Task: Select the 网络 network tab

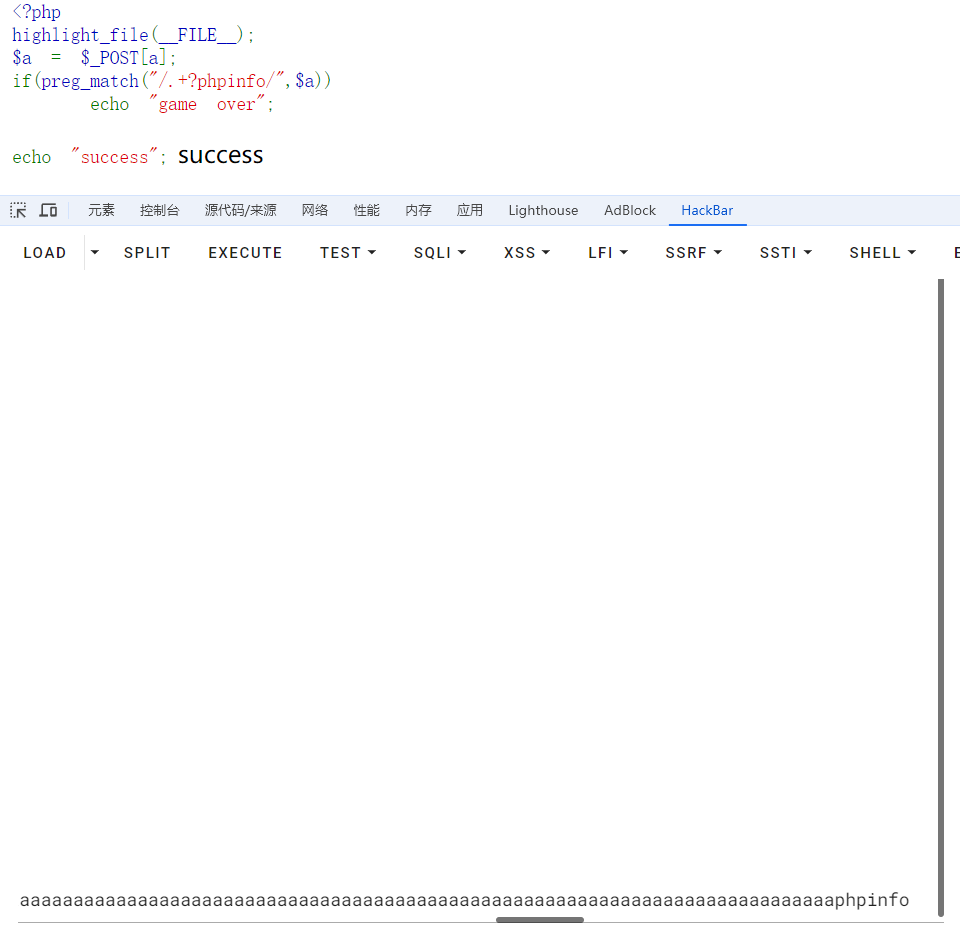Action: click(x=315, y=210)
